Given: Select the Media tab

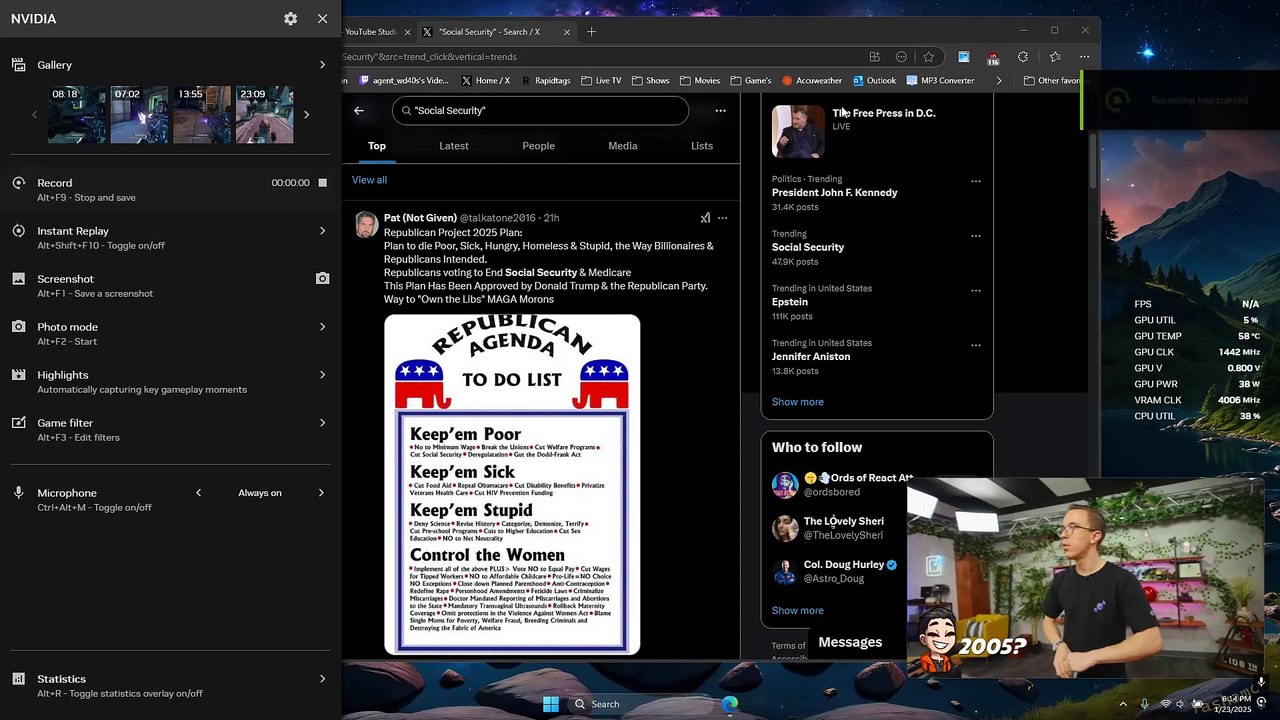Looking at the screenshot, I should click(x=622, y=146).
